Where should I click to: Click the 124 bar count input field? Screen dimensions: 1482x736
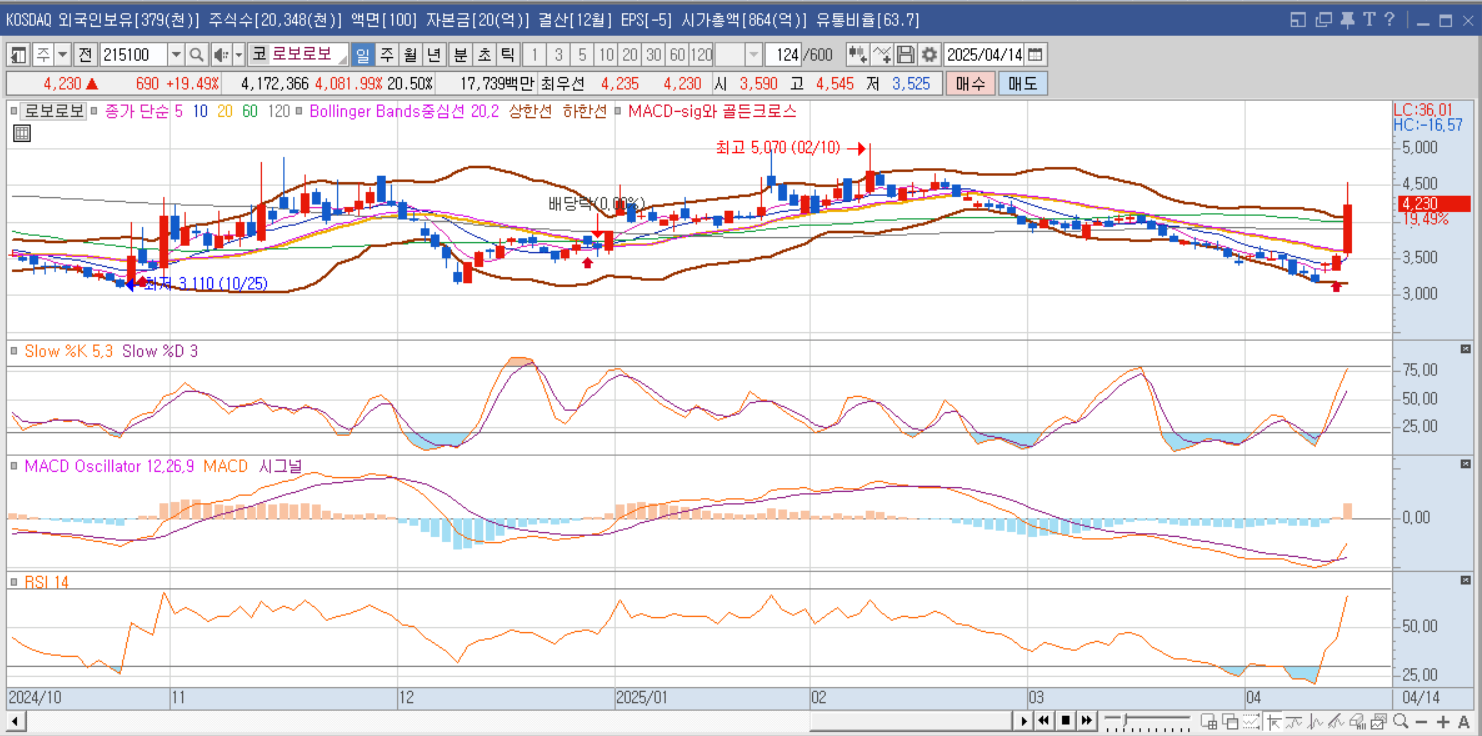click(783, 55)
